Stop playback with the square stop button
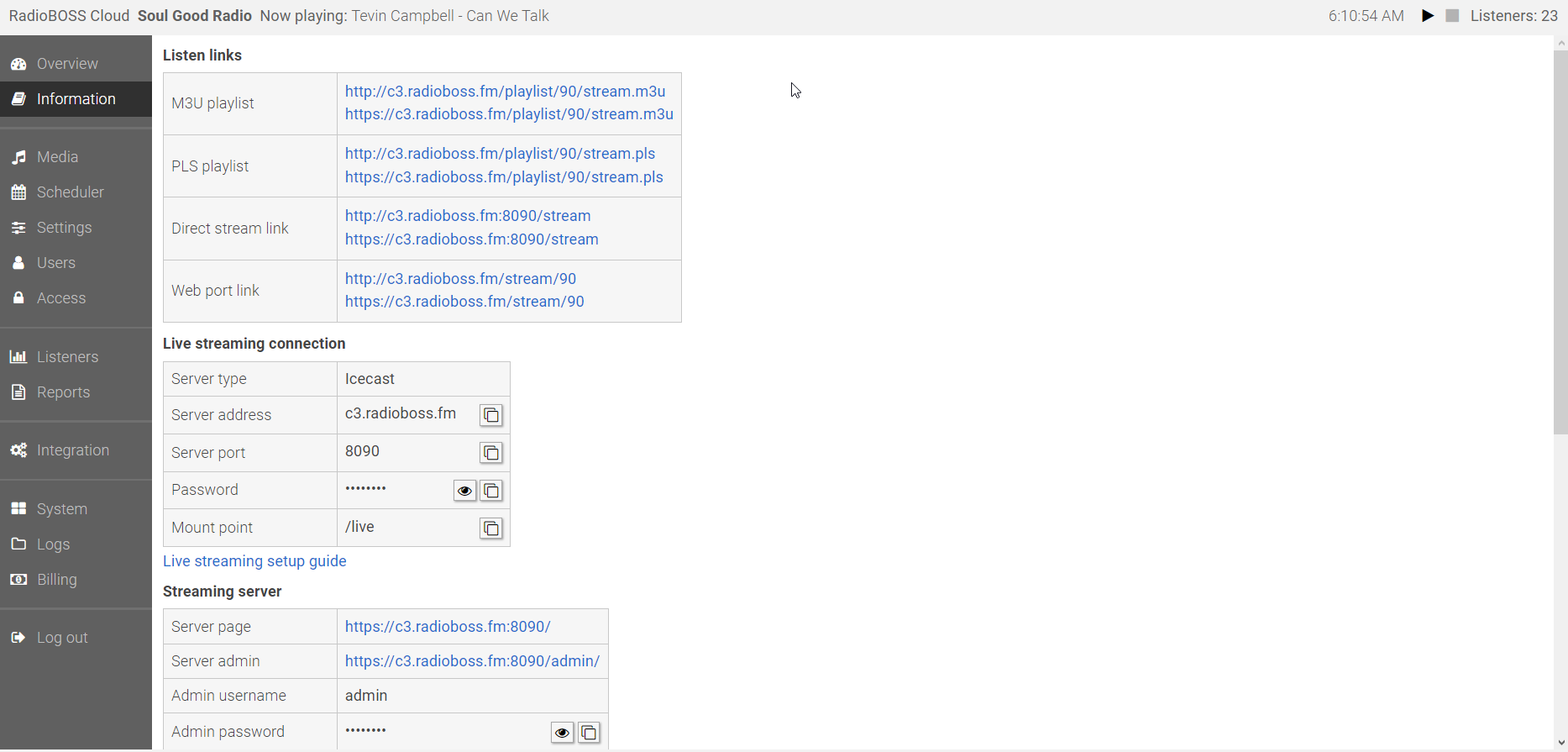Viewport: 1568px width, 752px height. click(x=1452, y=16)
